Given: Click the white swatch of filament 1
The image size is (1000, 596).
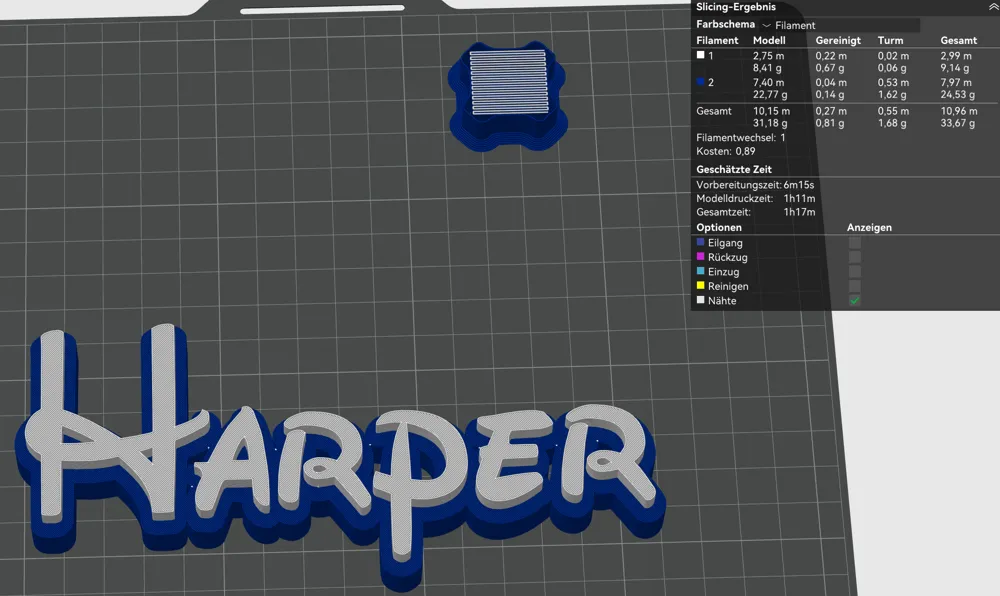Looking at the screenshot, I should [700, 55].
